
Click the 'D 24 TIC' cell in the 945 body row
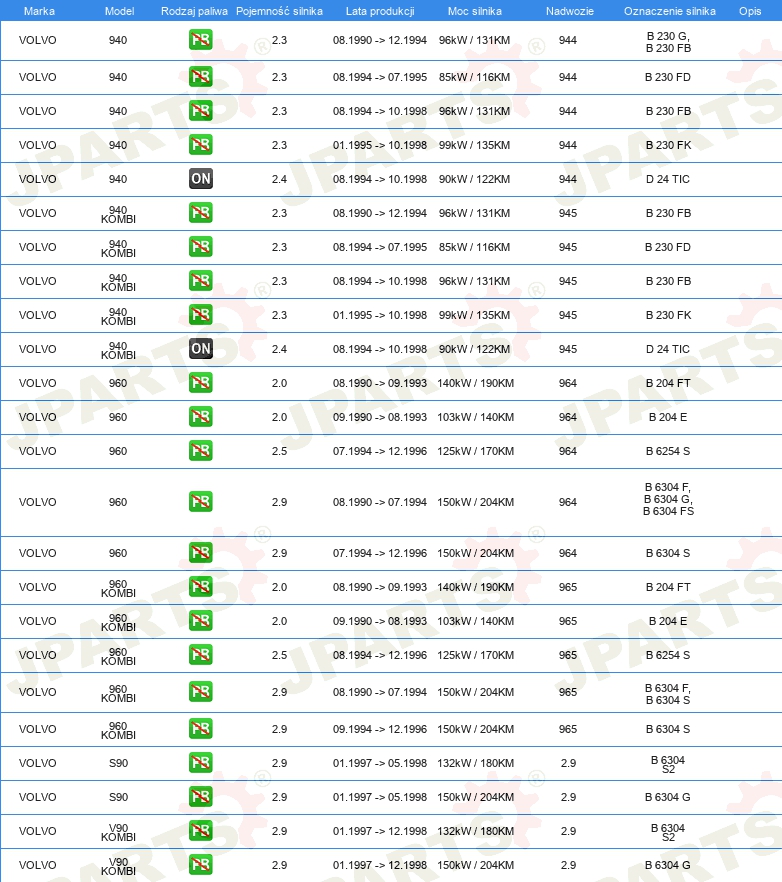point(668,349)
